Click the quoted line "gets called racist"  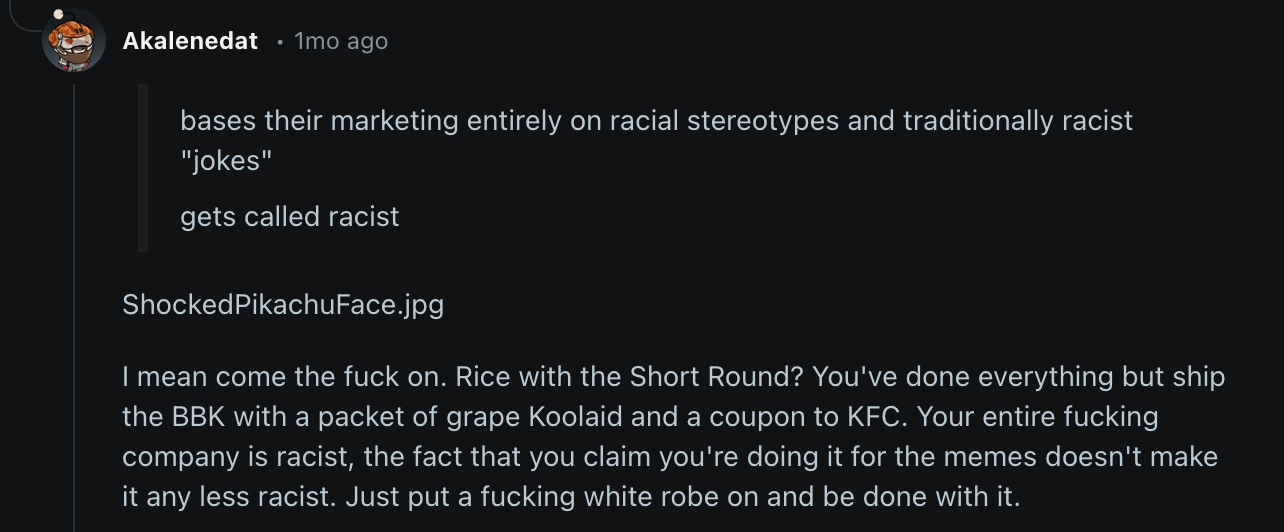point(290,216)
